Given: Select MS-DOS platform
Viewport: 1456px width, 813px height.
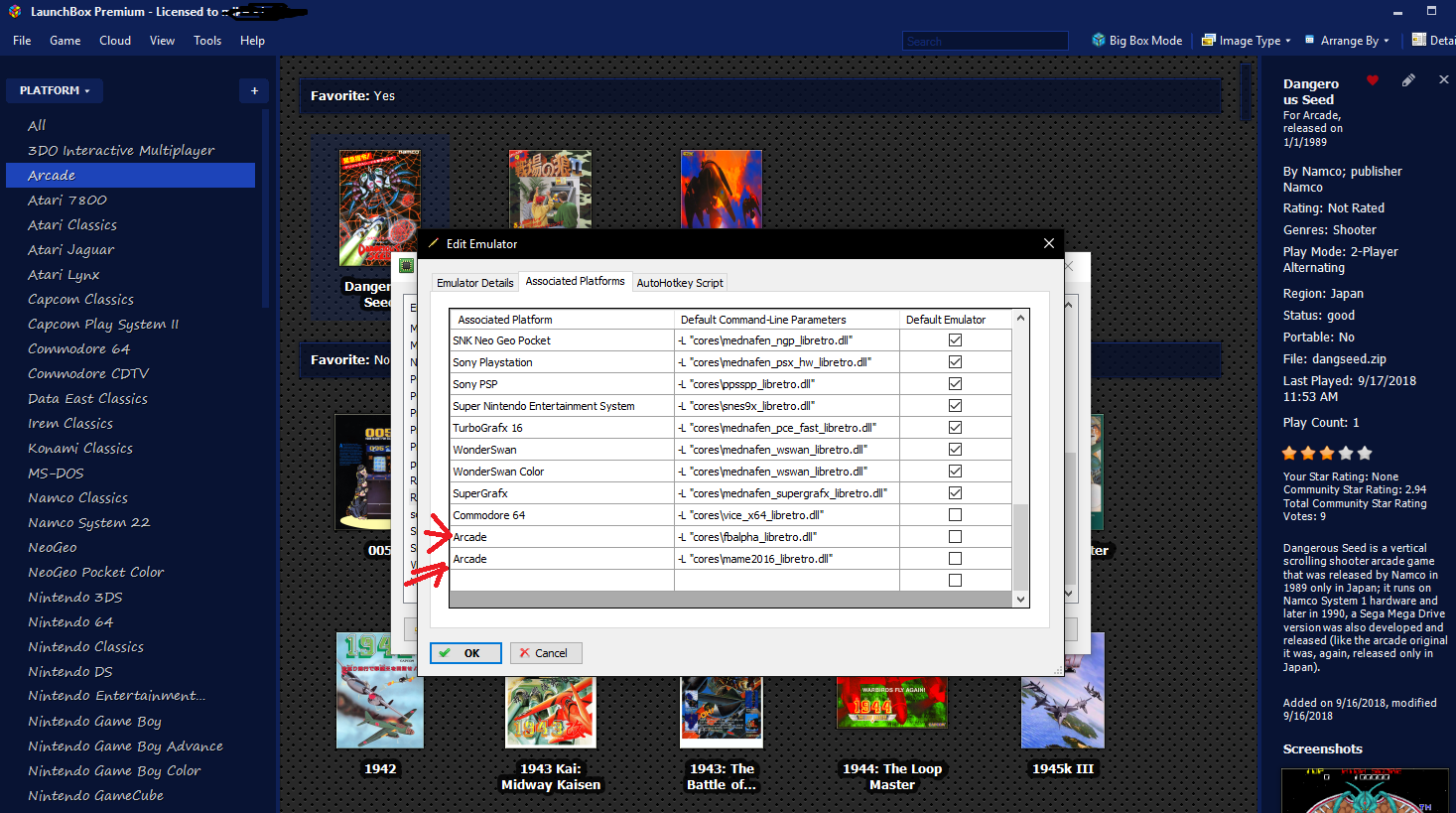Looking at the screenshot, I should point(56,473).
